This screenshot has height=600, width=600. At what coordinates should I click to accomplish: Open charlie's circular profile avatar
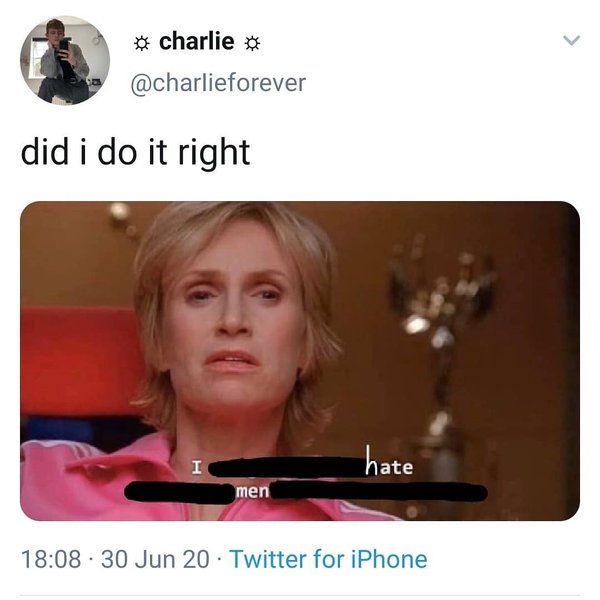click(65, 60)
